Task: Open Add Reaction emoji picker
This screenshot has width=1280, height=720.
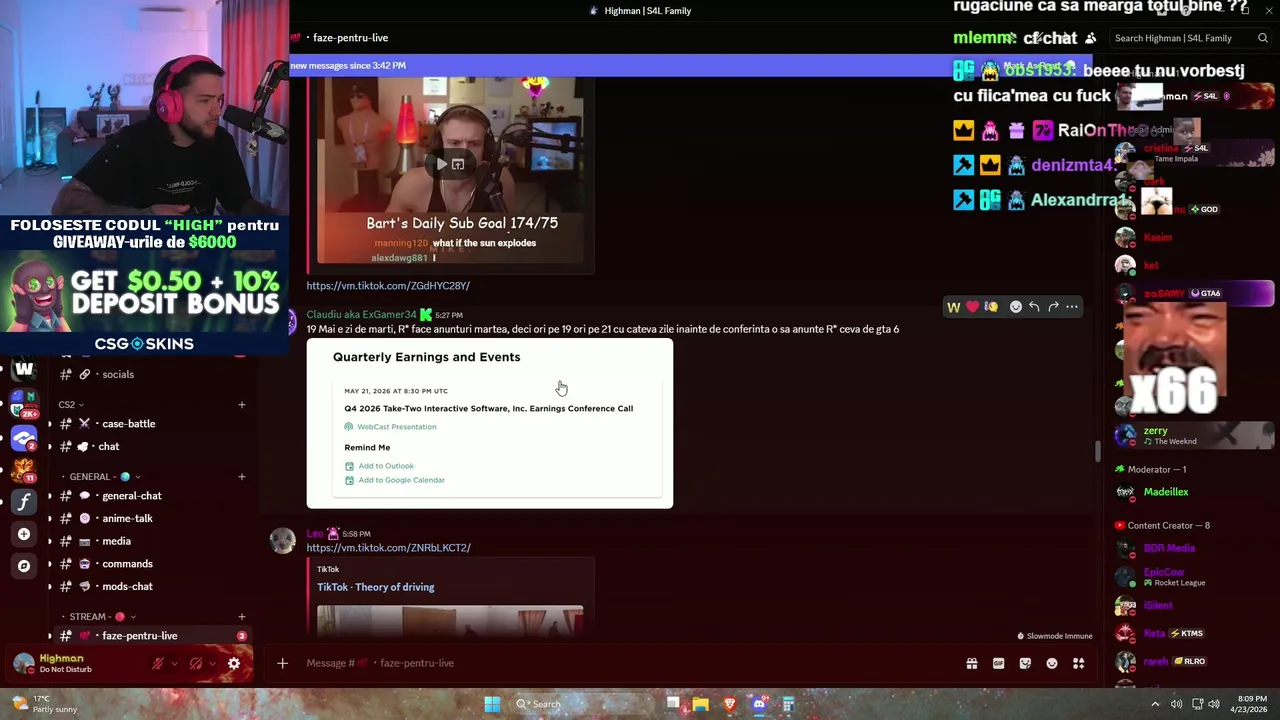Action: (x=1015, y=307)
